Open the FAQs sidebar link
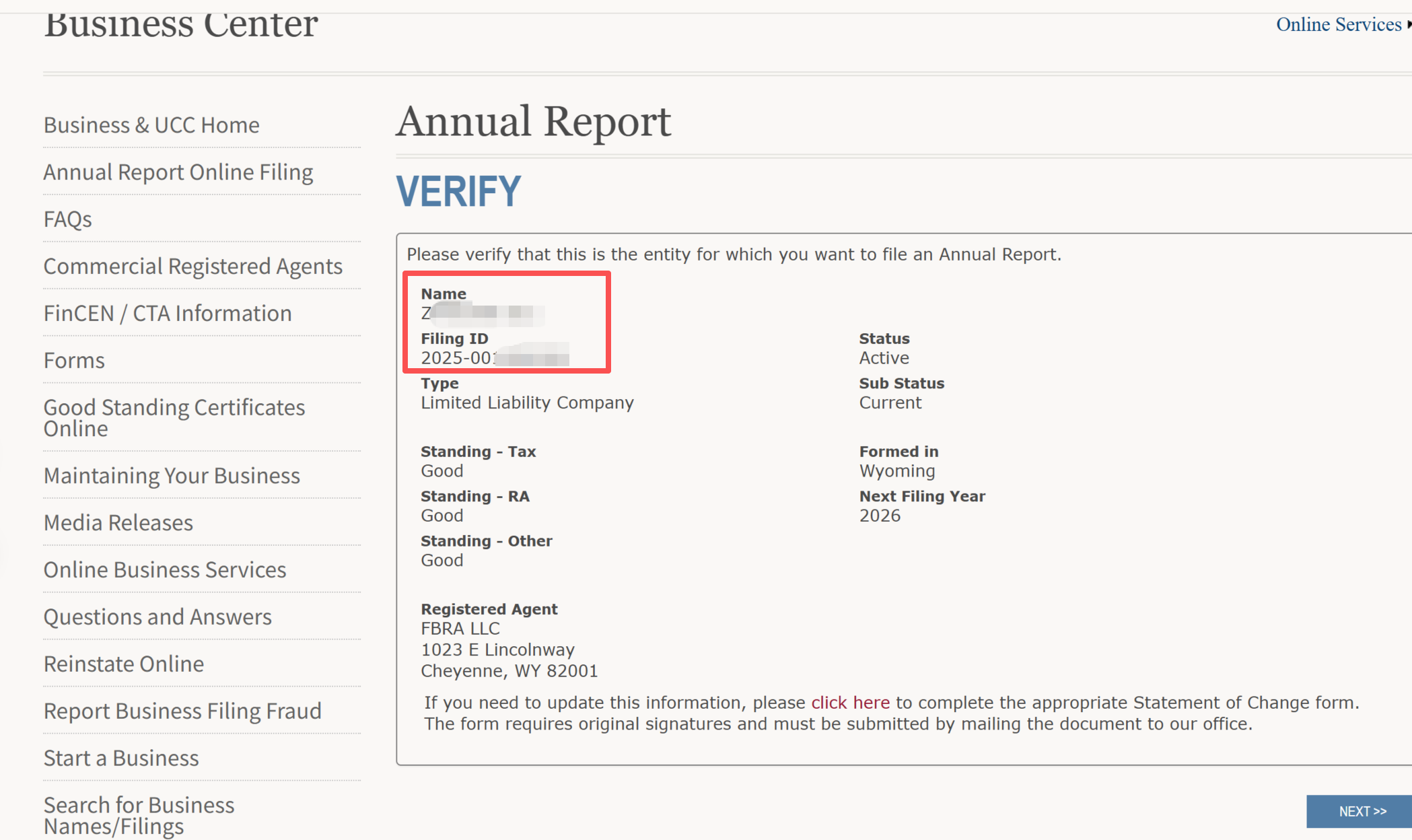 pyautogui.click(x=67, y=219)
